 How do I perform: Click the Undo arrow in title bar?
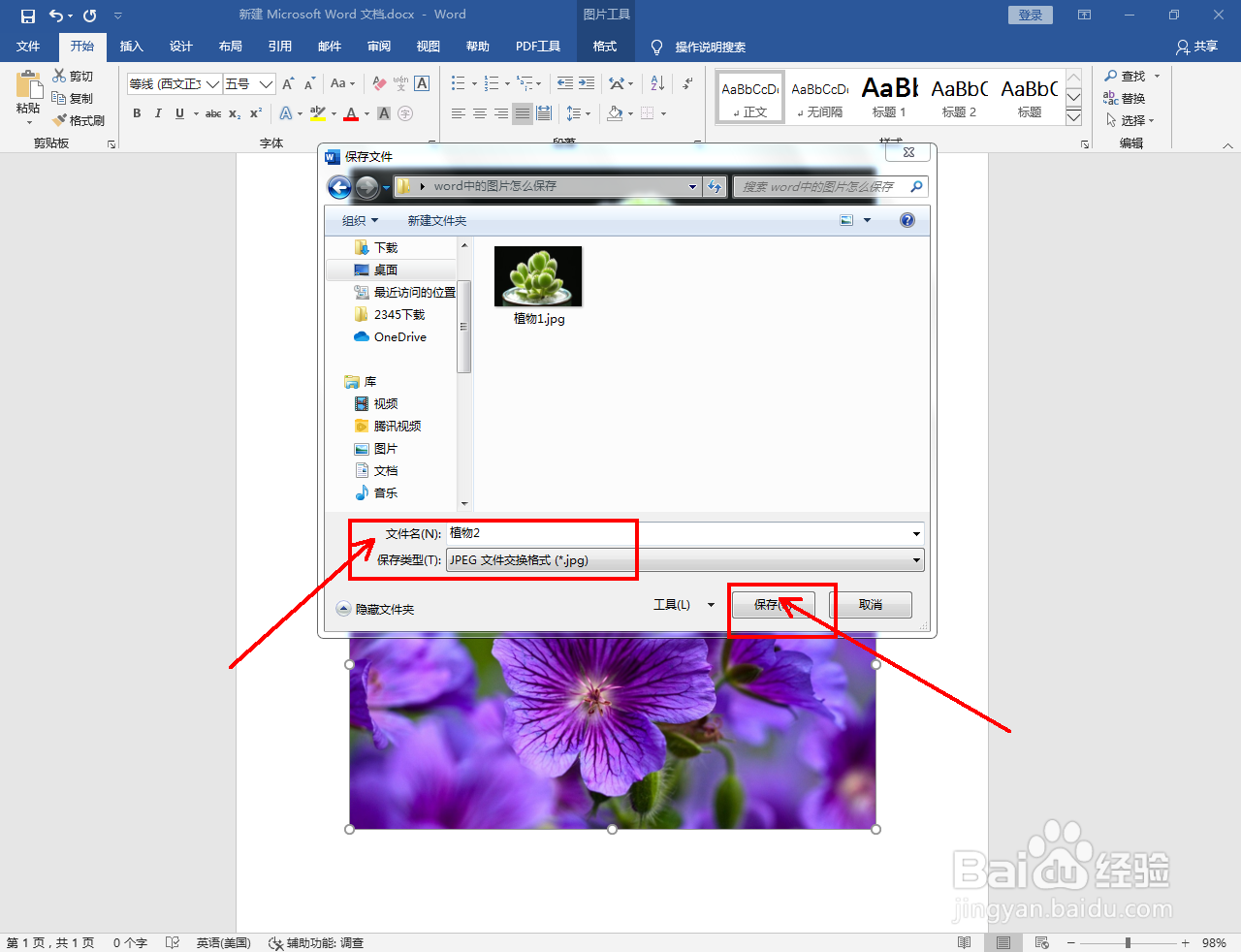tap(56, 16)
